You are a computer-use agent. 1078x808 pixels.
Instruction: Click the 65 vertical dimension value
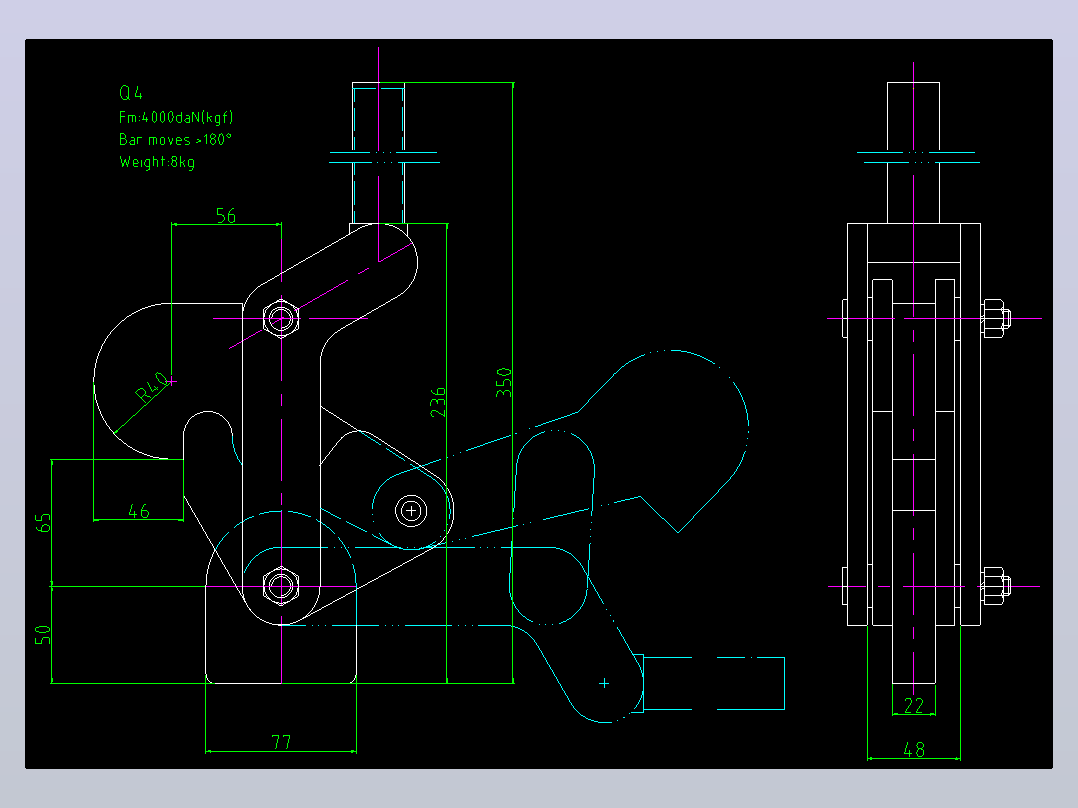[43, 523]
